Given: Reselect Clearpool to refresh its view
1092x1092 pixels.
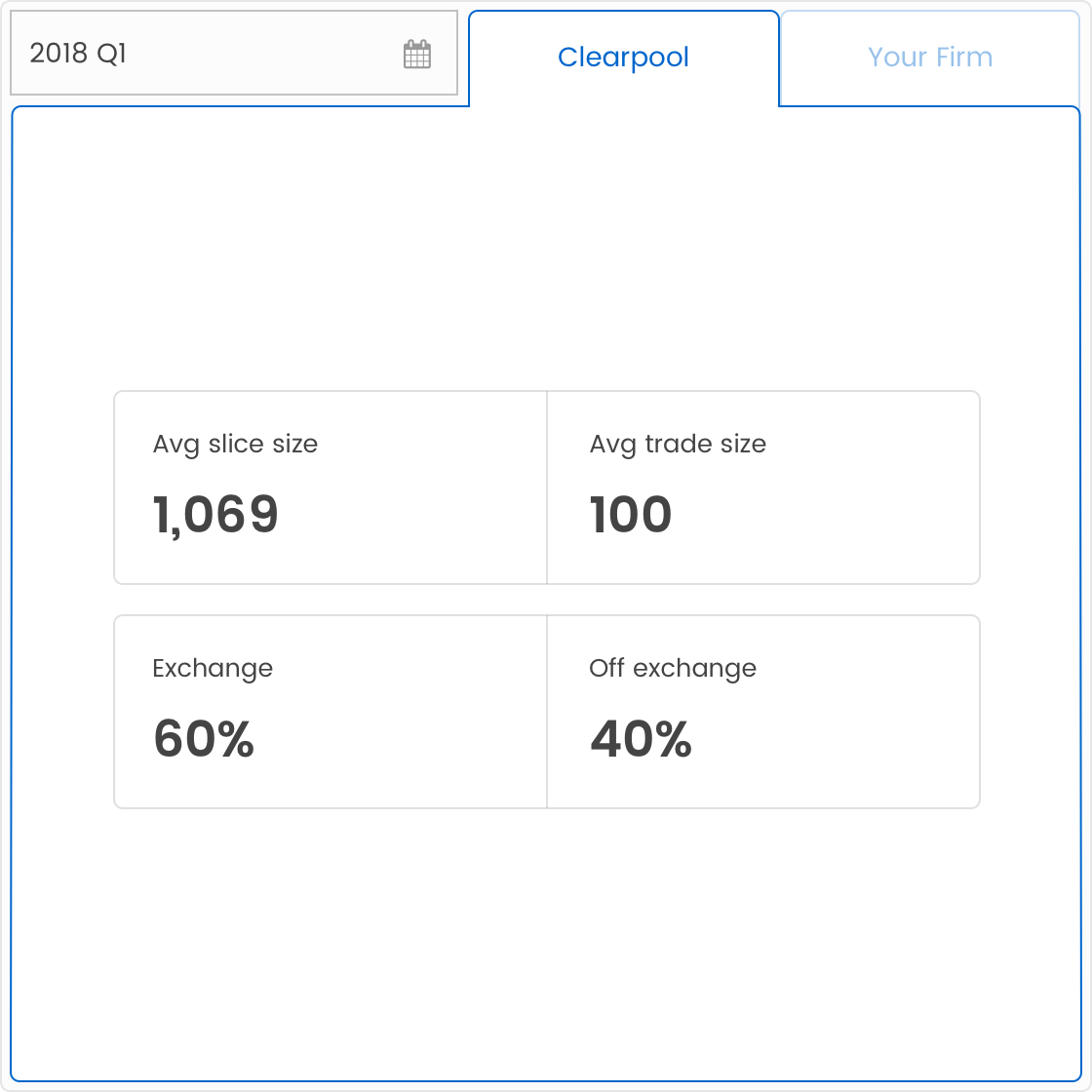Looking at the screenshot, I should [623, 57].
